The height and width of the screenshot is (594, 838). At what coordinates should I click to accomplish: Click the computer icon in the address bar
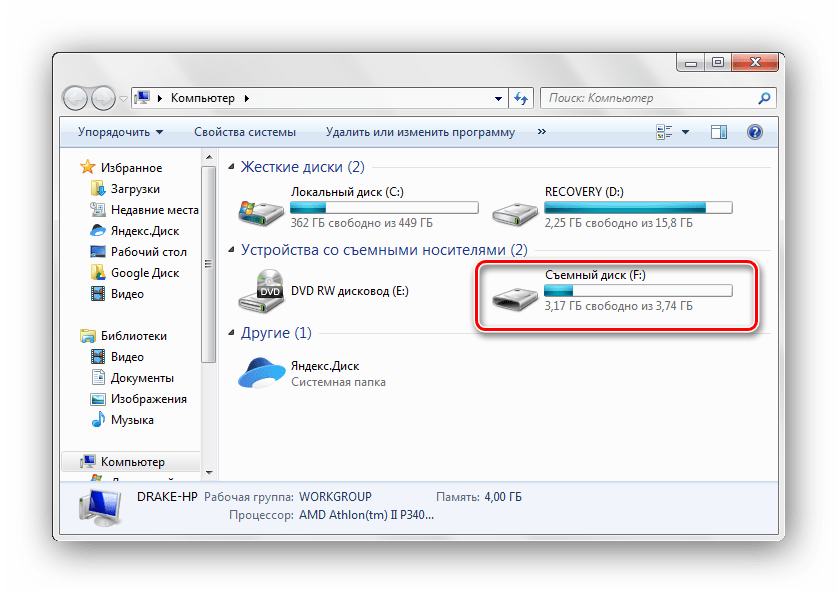tap(142, 98)
